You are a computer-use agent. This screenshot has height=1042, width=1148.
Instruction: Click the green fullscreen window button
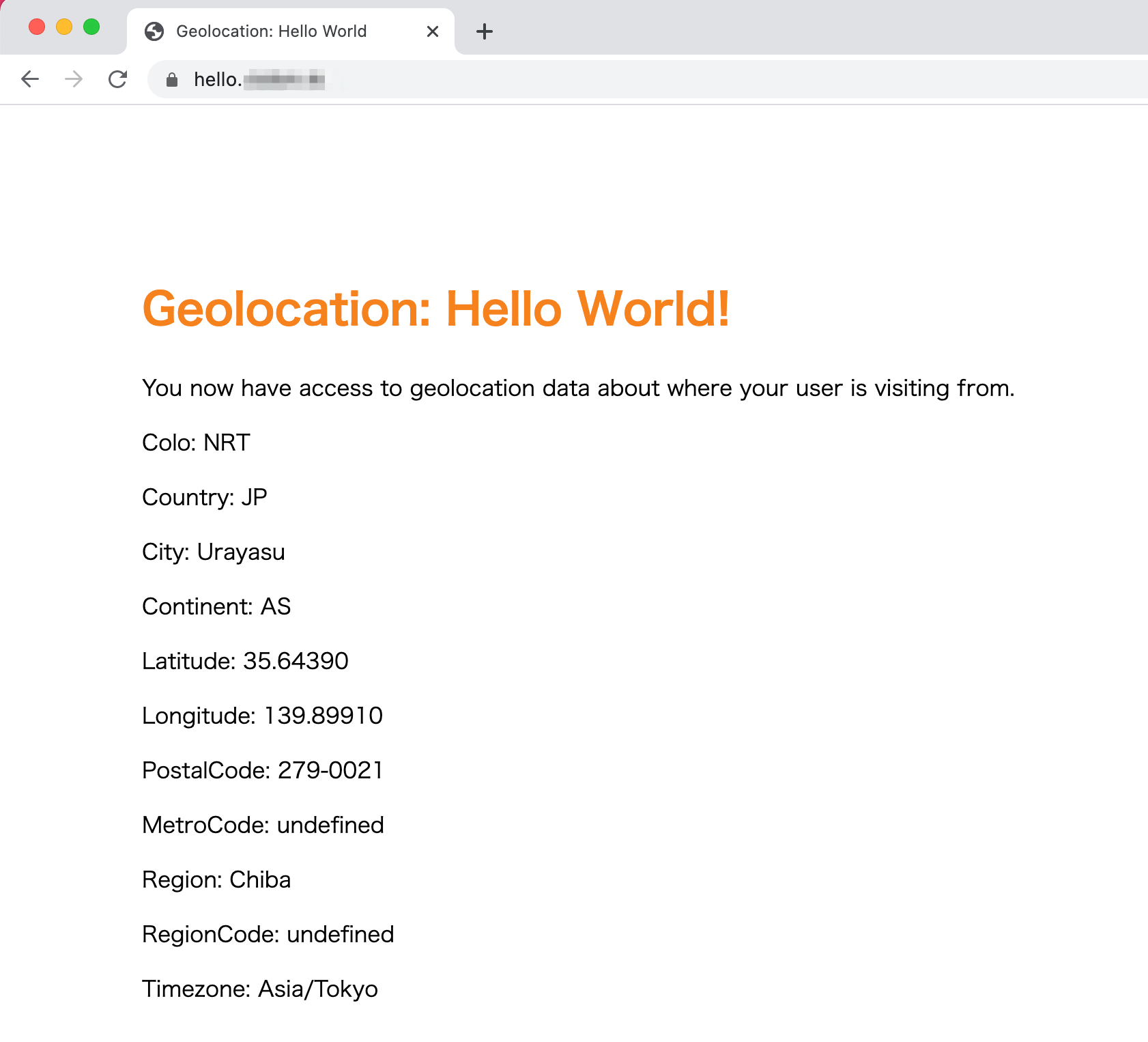click(91, 27)
